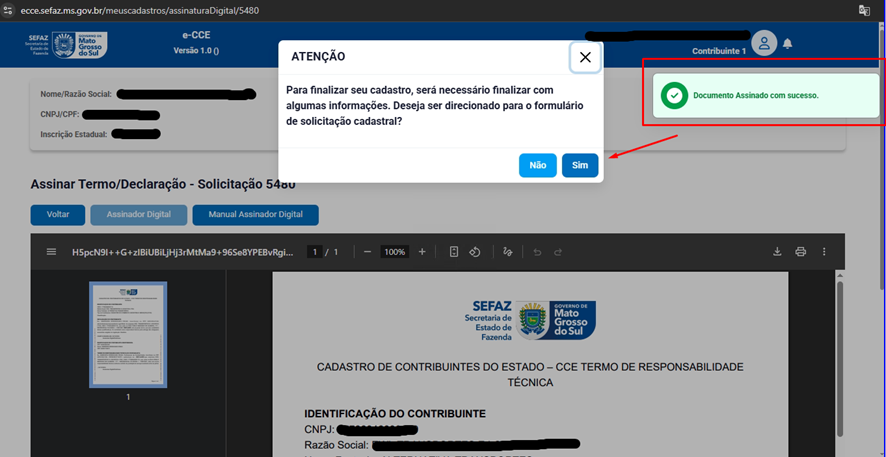This screenshot has height=457, width=886.
Task: Zoom out the PDF with minus icon
Action: pos(368,252)
